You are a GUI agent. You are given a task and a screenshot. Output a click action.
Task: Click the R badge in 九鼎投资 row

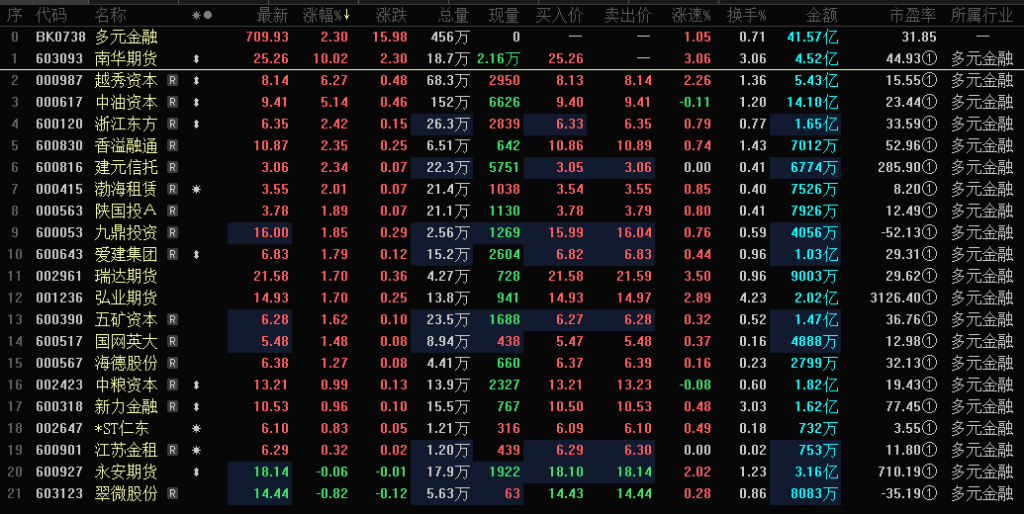coord(172,233)
